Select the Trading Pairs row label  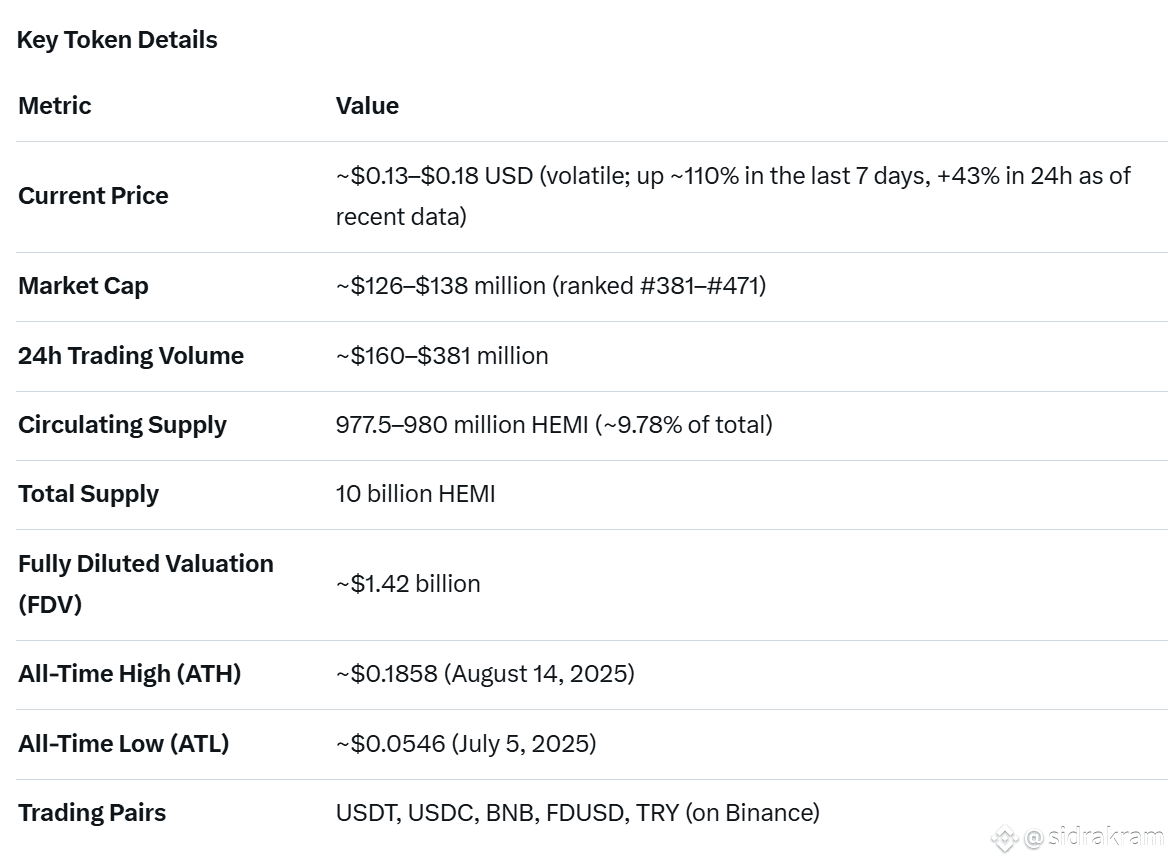coord(92,813)
